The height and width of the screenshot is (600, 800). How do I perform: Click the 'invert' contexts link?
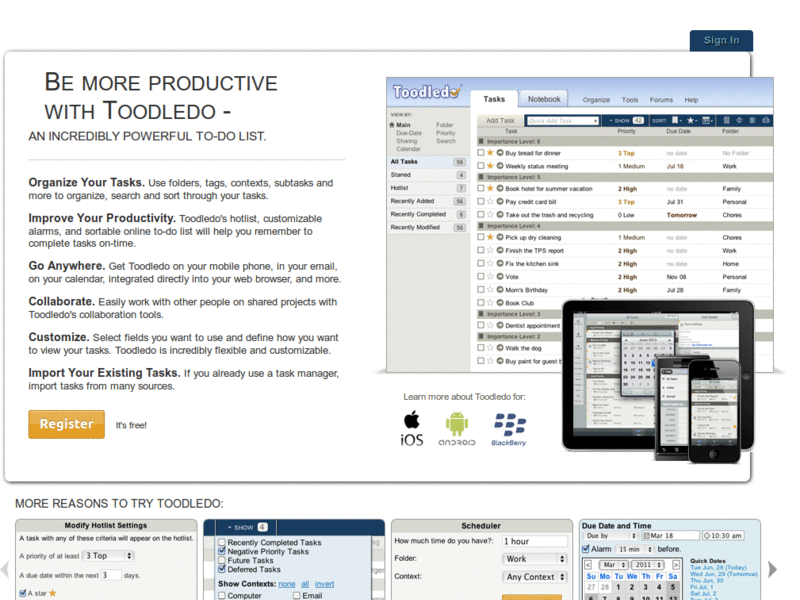(x=324, y=584)
